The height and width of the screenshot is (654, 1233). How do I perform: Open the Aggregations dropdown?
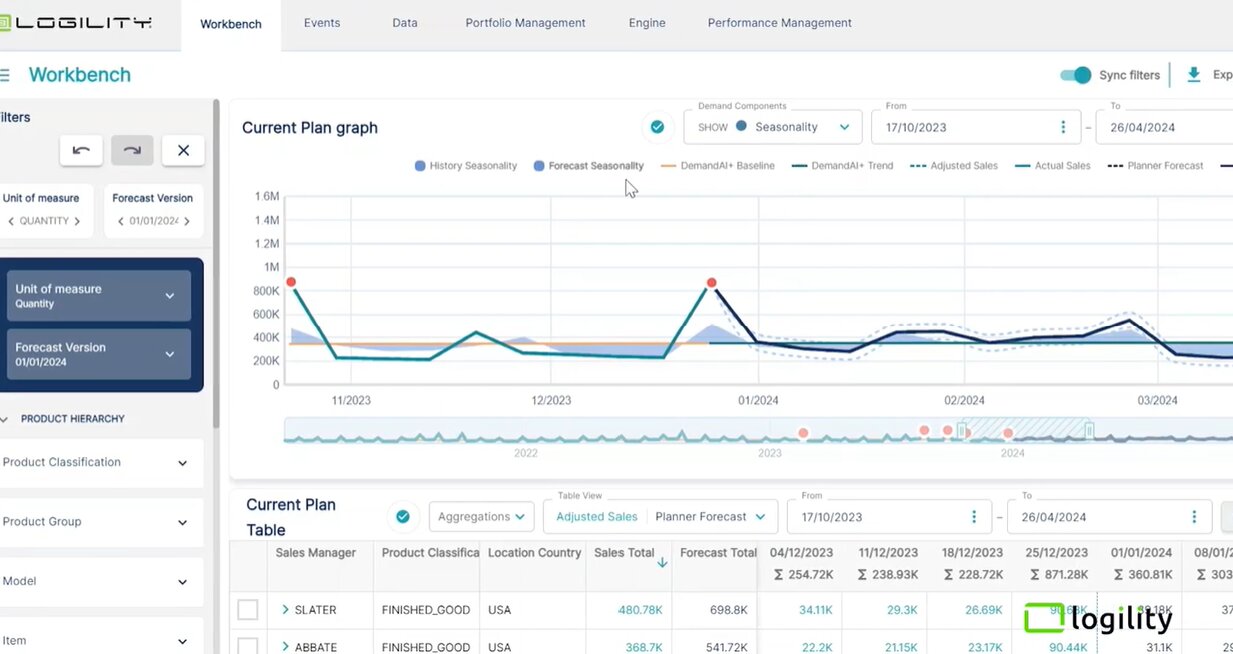pyautogui.click(x=481, y=517)
